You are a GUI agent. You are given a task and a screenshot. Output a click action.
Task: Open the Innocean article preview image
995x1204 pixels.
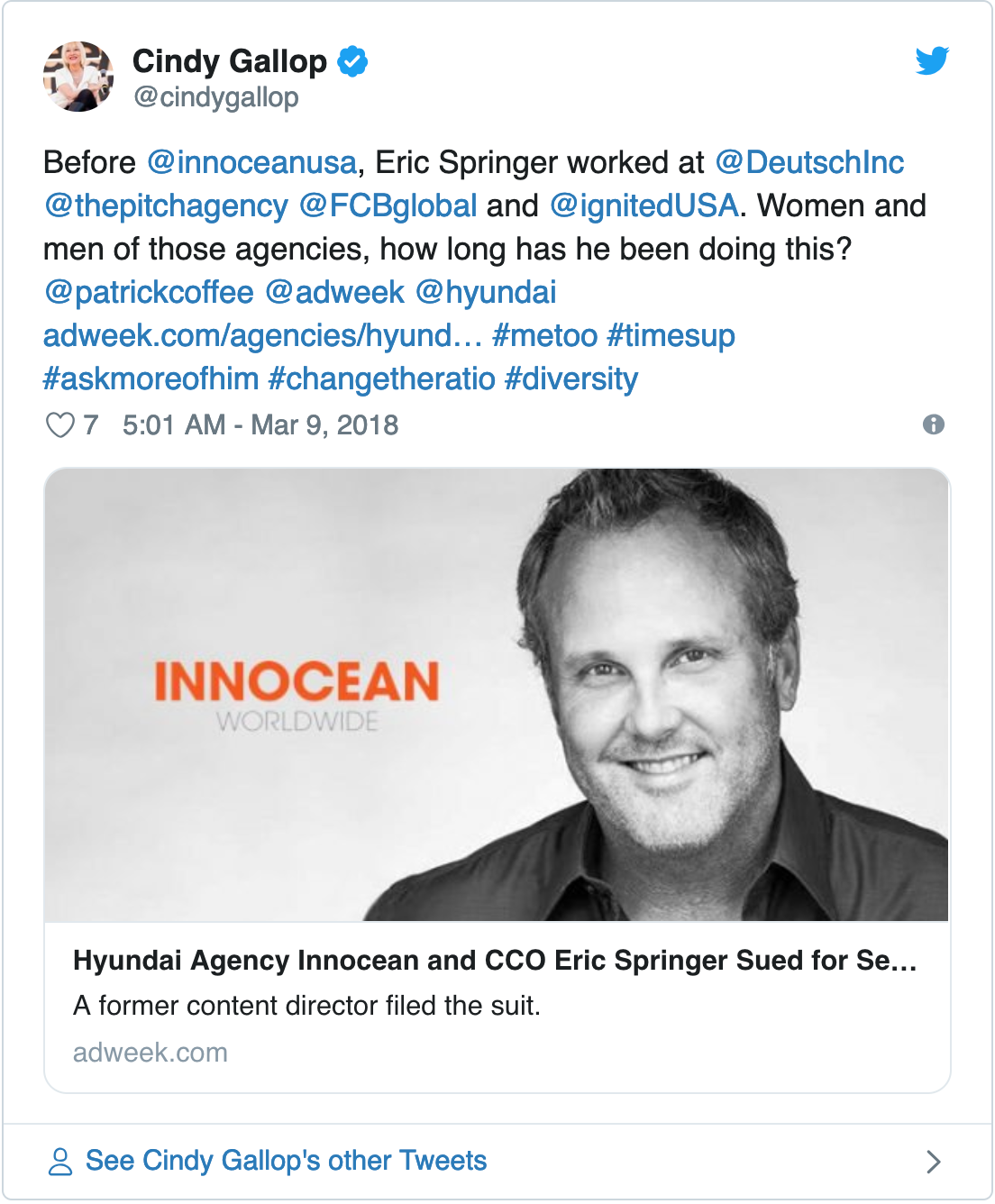(x=497, y=695)
